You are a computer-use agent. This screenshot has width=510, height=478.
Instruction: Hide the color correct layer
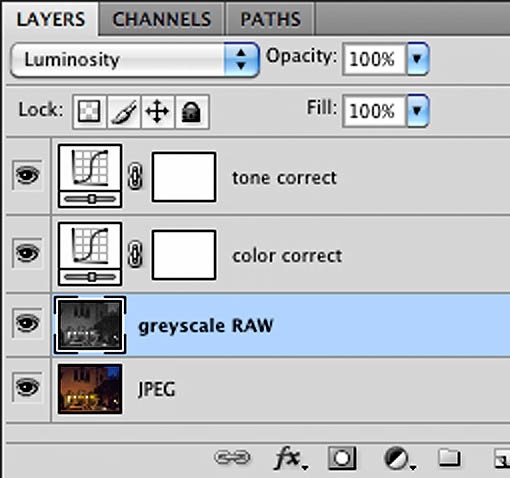coord(28,253)
